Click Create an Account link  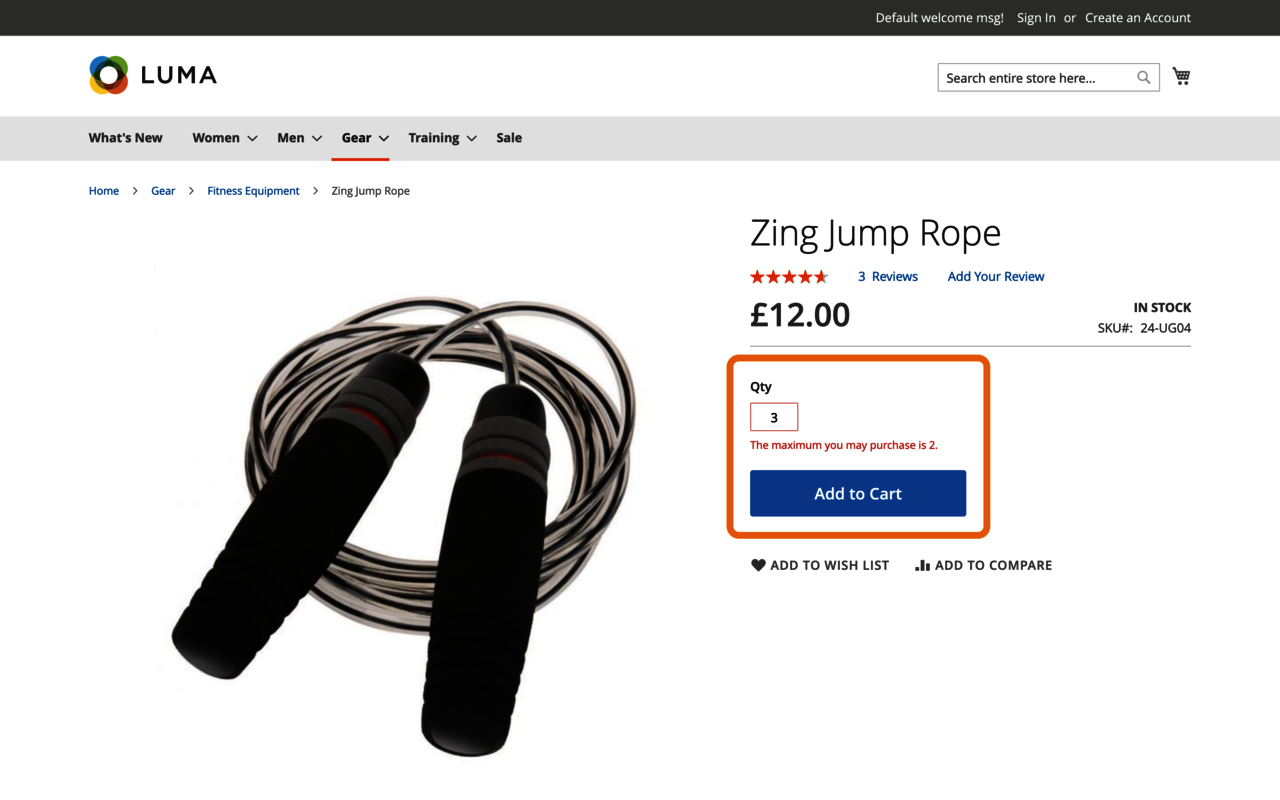[x=1137, y=18]
